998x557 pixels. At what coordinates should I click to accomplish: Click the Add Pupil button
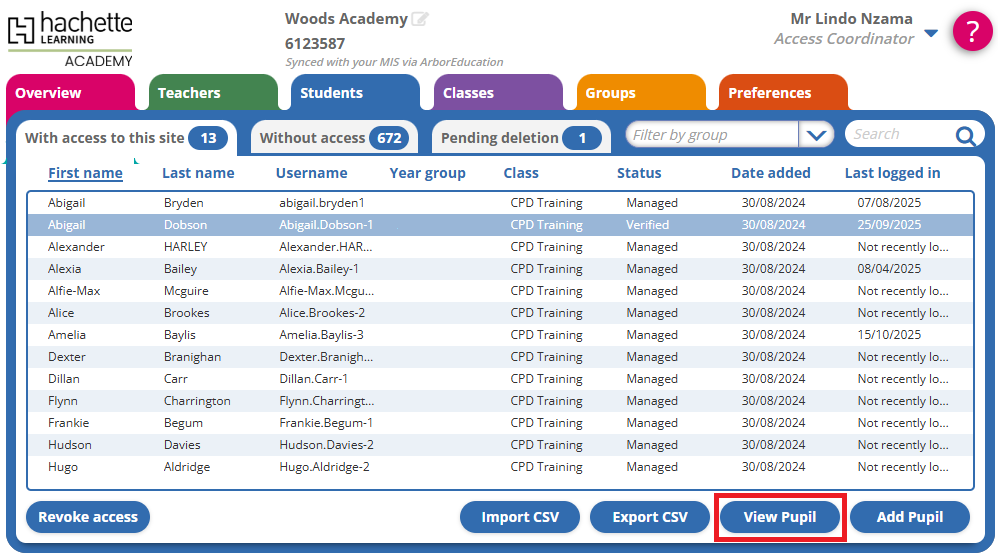[909, 517]
